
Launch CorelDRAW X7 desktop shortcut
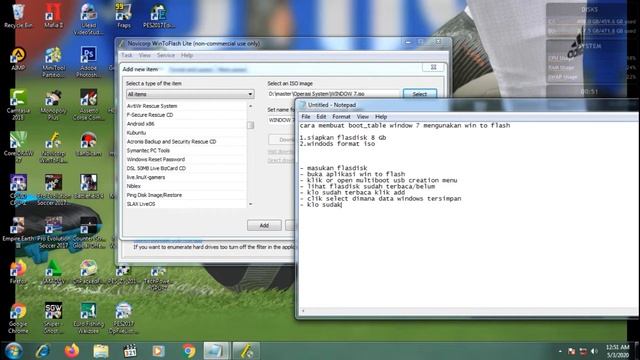point(18,147)
